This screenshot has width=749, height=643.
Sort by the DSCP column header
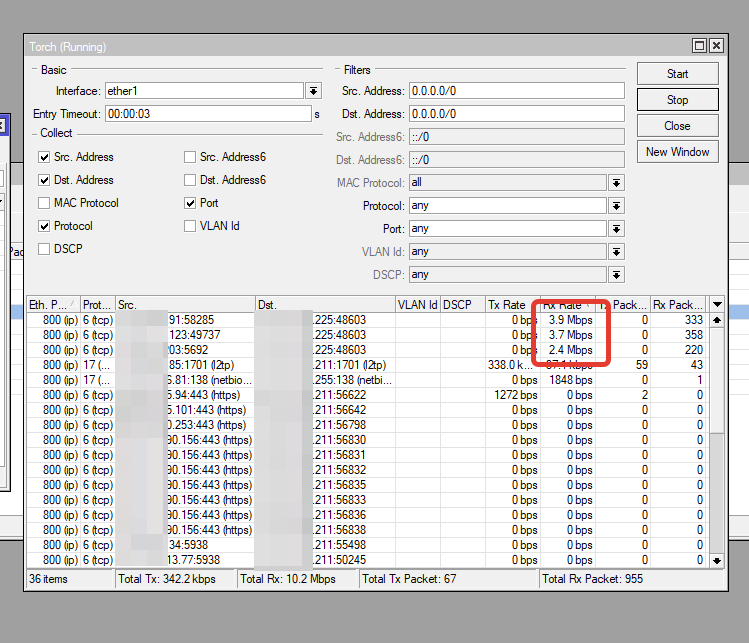(462, 305)
